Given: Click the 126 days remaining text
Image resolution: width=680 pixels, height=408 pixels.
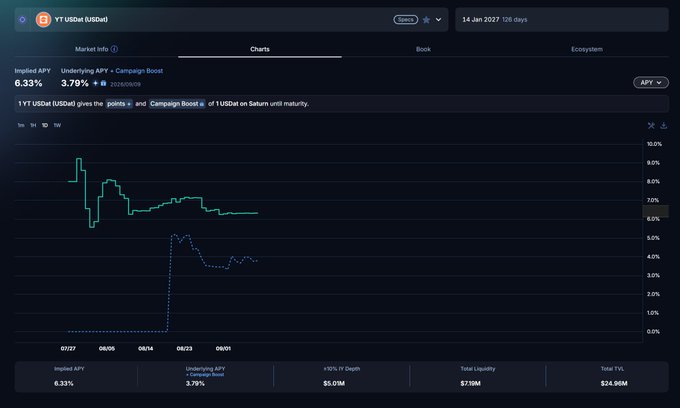Looking at the screenshot, I should tap(514, 20).
